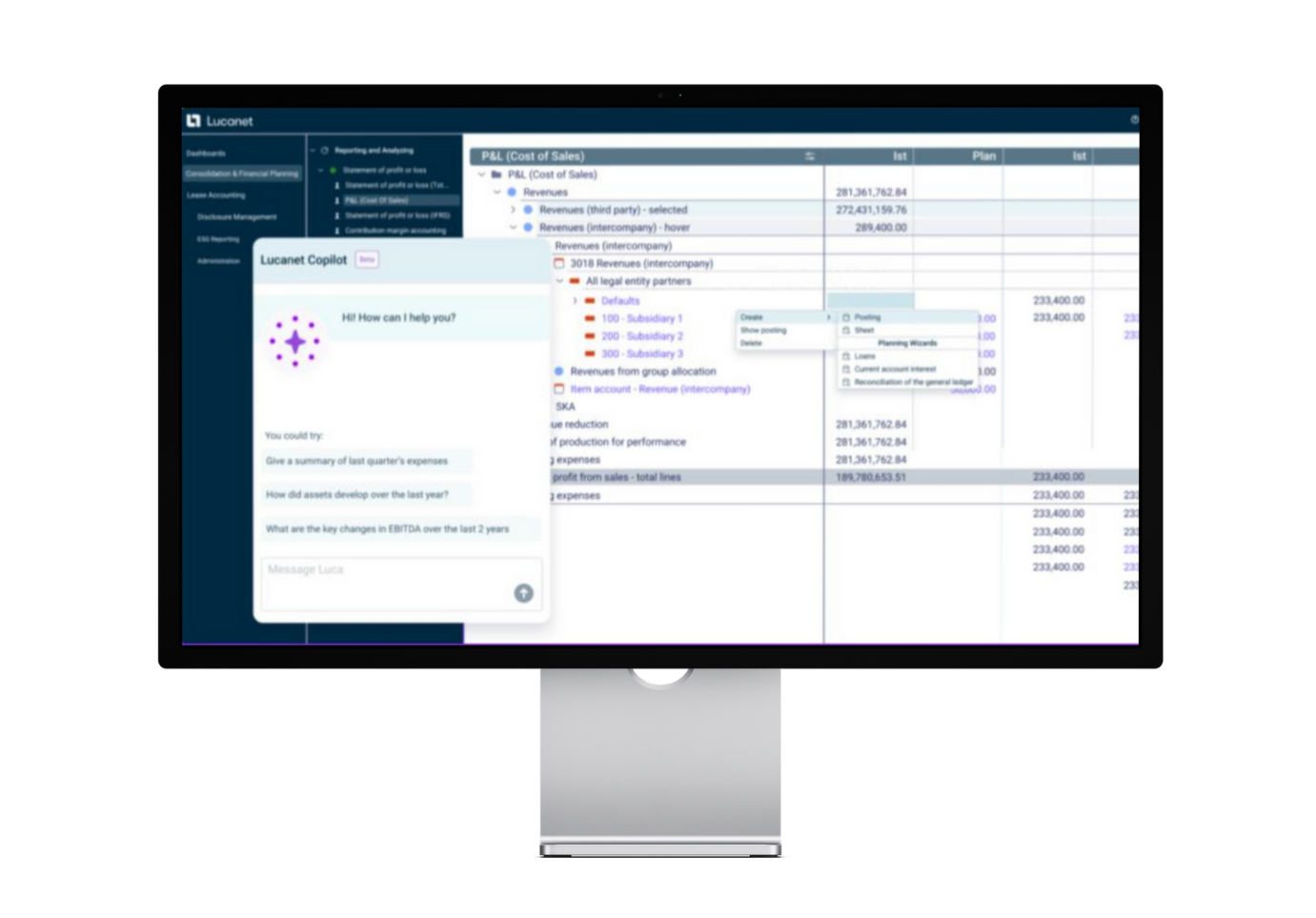Open ESG Reporting module
Image resolution: width=1316 pixels, height=918 pixels.
(218, 239)
